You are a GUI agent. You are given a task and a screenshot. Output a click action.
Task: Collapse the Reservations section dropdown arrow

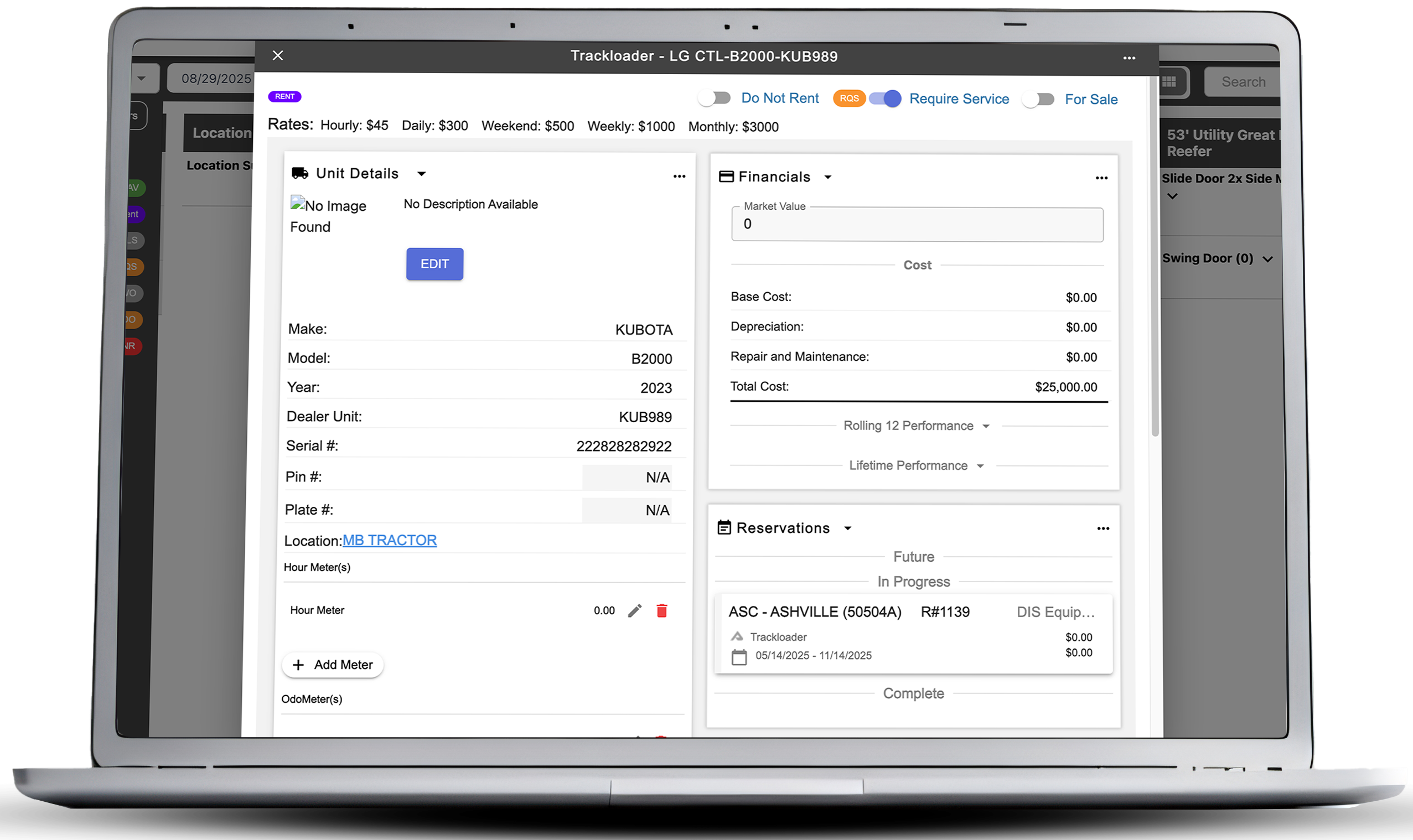(847, 528)
